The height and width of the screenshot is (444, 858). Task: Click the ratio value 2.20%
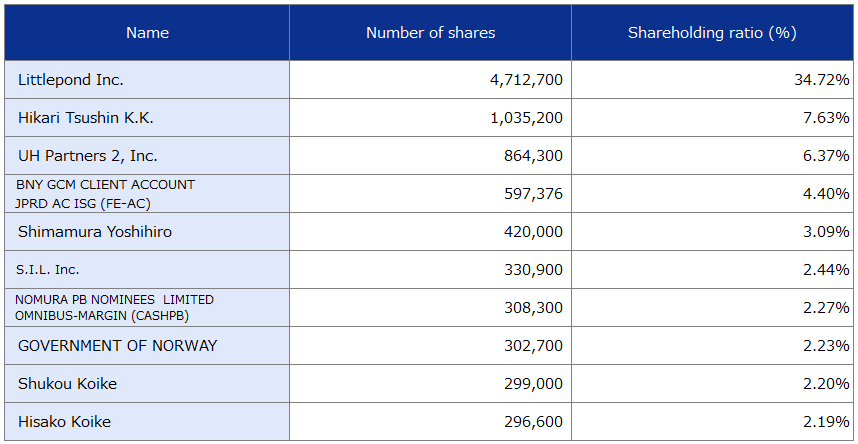(826, 384)
